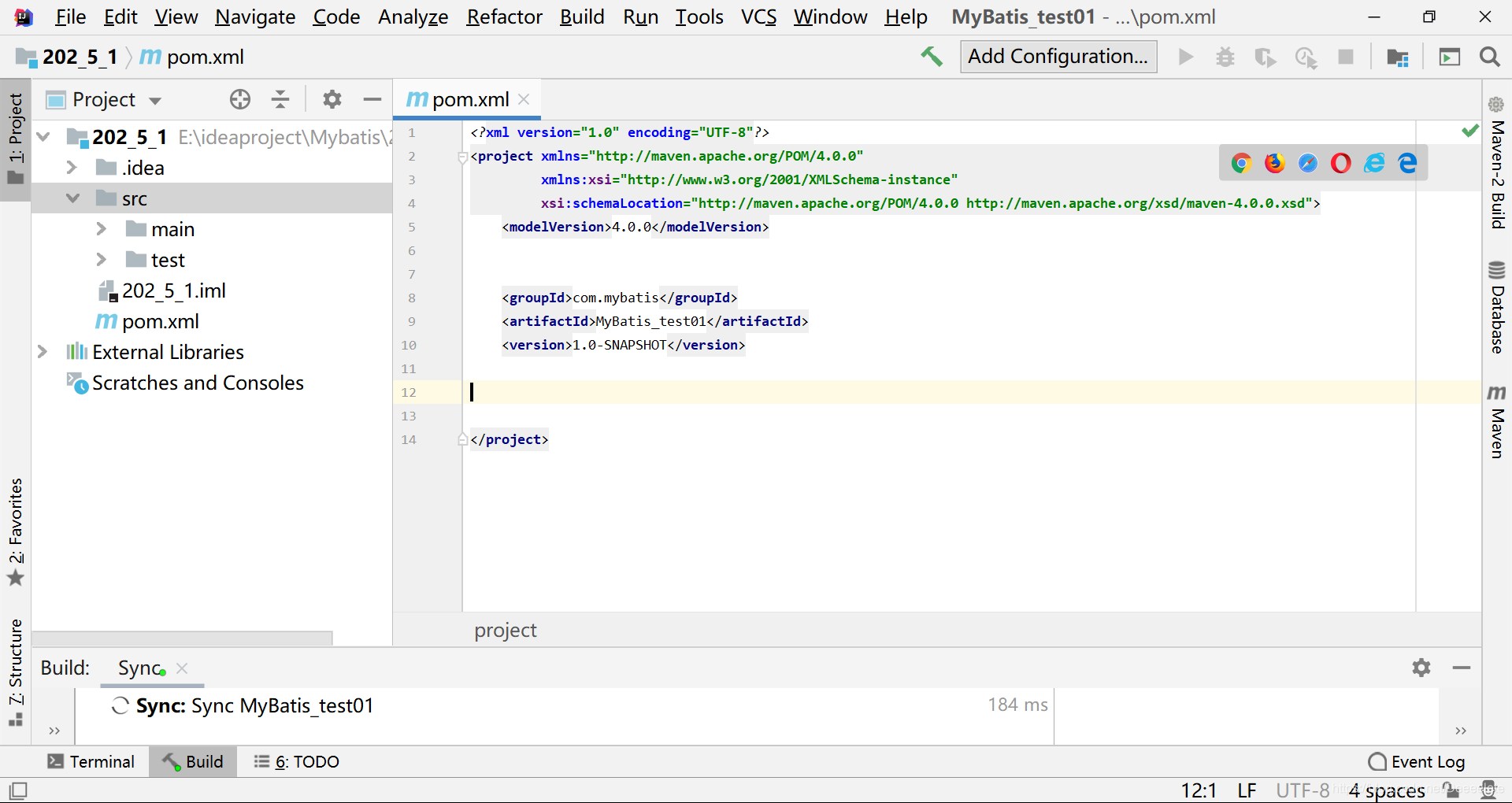
Task: Open pom.xml in Chrome browser icon
Action: (1242, 163)
